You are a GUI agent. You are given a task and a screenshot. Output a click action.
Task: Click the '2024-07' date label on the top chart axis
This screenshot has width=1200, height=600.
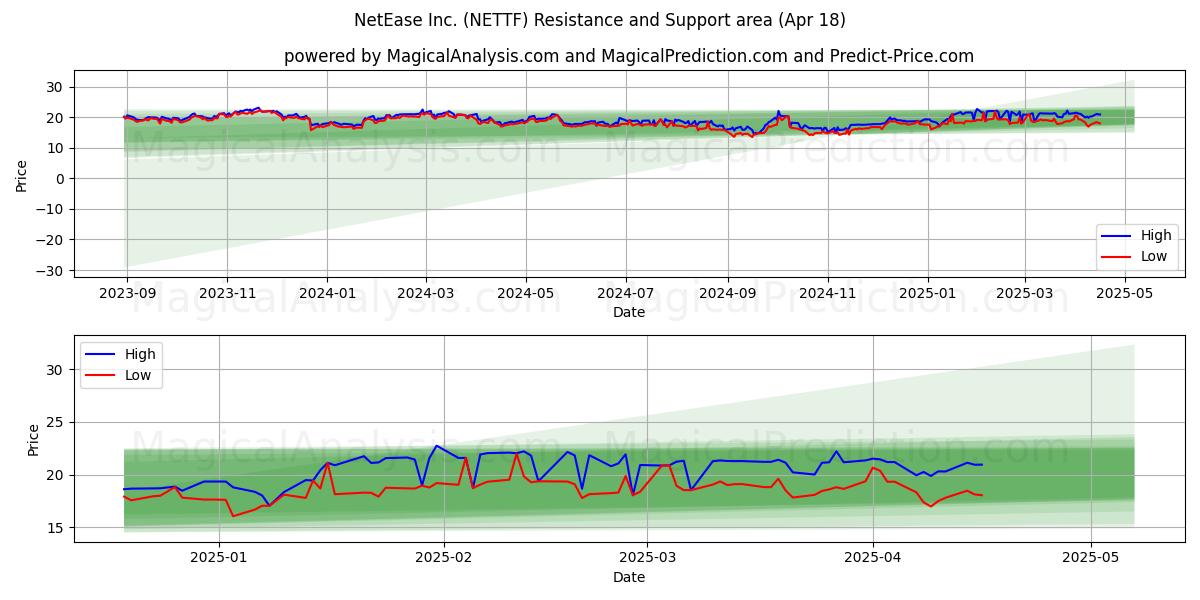coord(626,293)
